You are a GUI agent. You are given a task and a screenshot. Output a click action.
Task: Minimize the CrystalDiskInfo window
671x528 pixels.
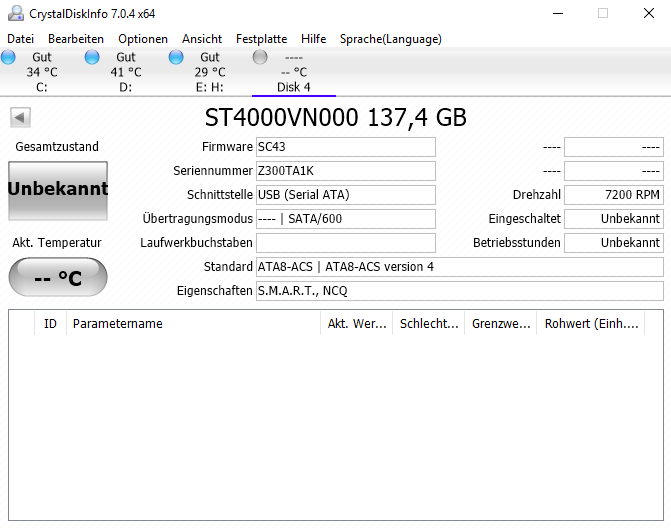click(x=558, y=13)
